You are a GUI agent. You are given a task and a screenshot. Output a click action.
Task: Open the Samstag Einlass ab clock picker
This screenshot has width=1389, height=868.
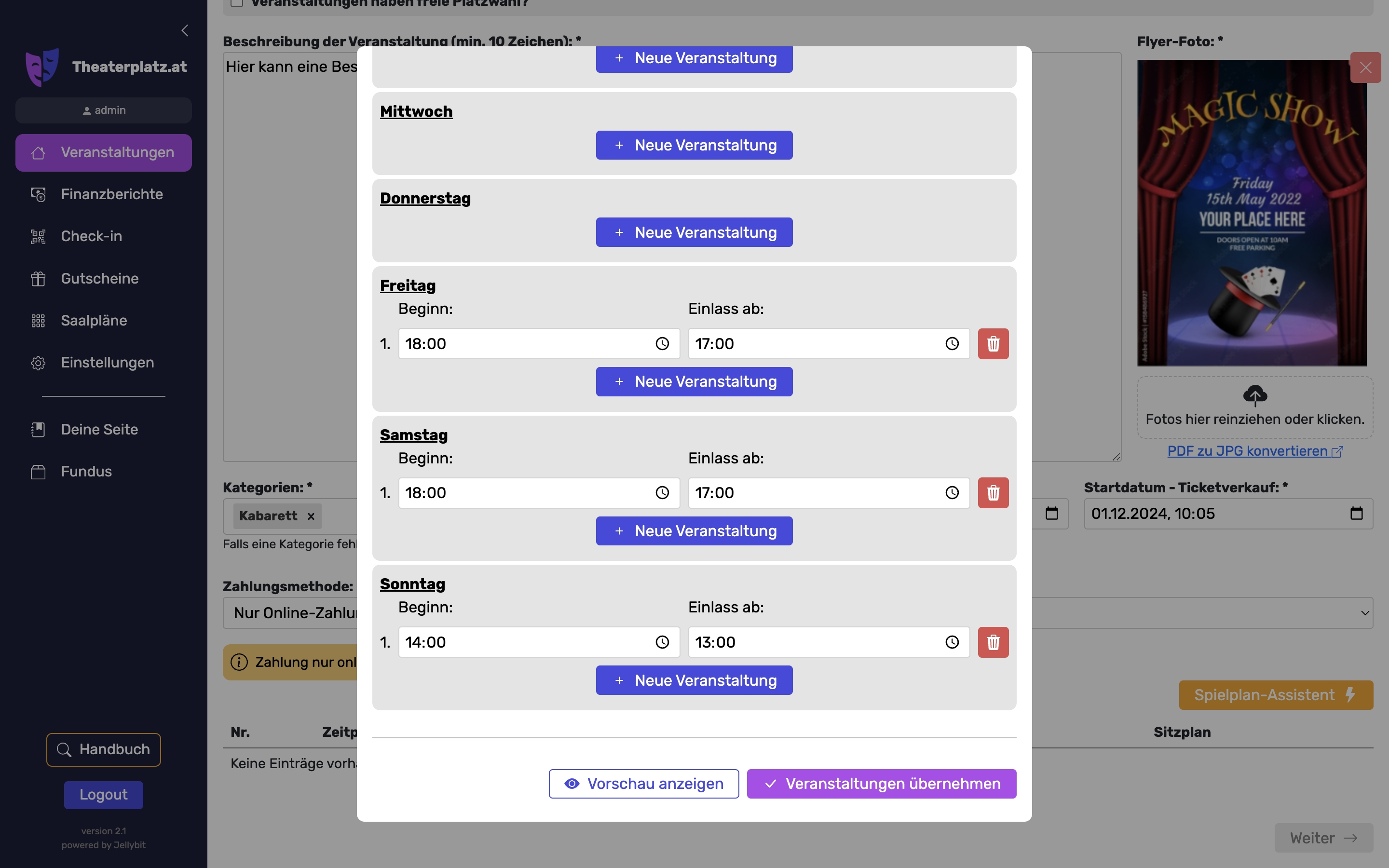click(x=952, y=492)
